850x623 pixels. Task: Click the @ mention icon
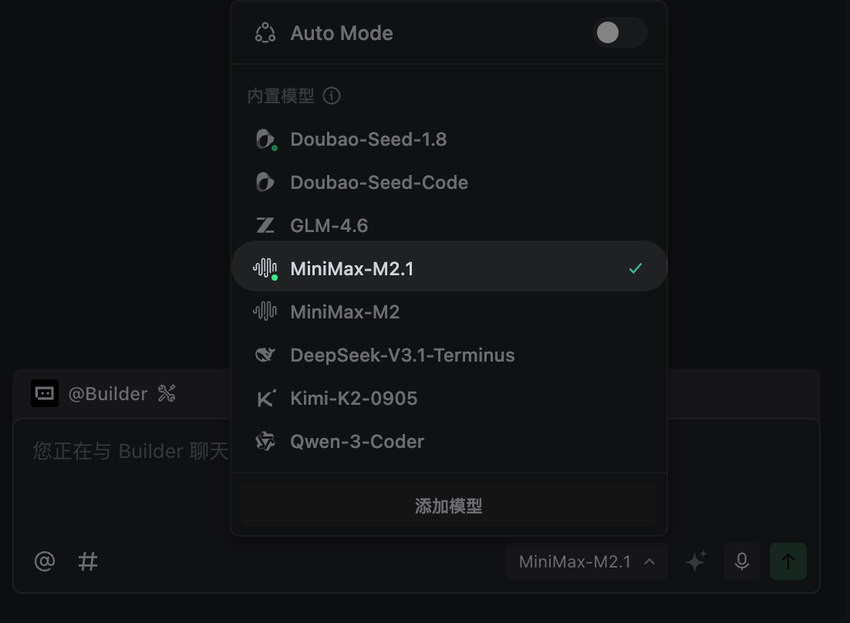pyautogui.click(x=45, y=561)
